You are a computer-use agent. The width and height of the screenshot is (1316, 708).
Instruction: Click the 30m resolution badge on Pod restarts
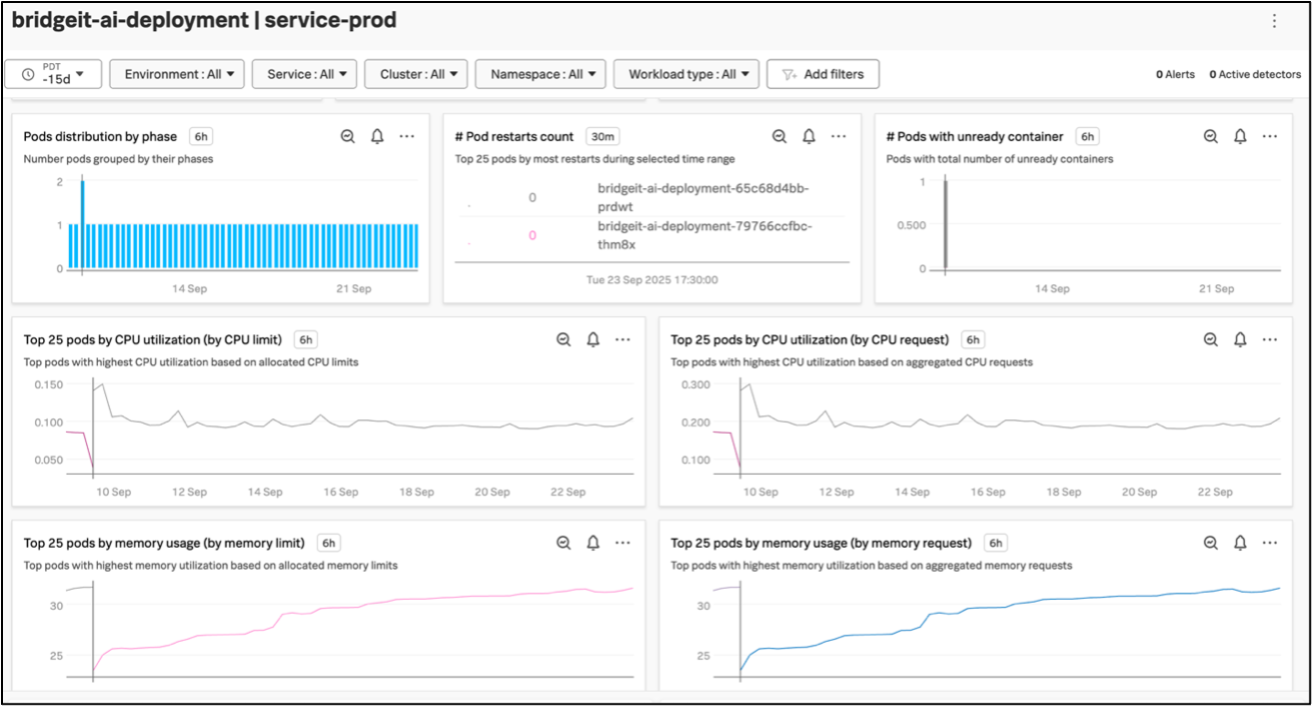(602, 137)
